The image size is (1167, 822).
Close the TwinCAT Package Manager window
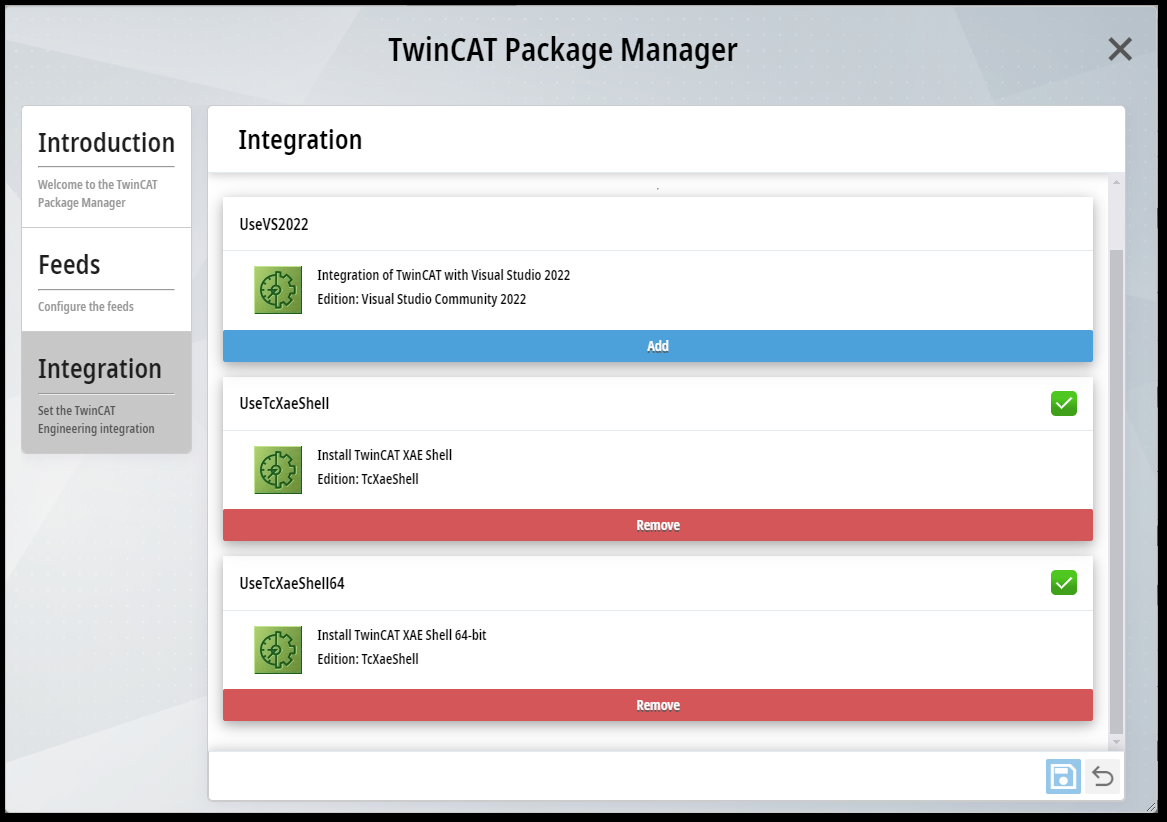[x=1120, y=49]
